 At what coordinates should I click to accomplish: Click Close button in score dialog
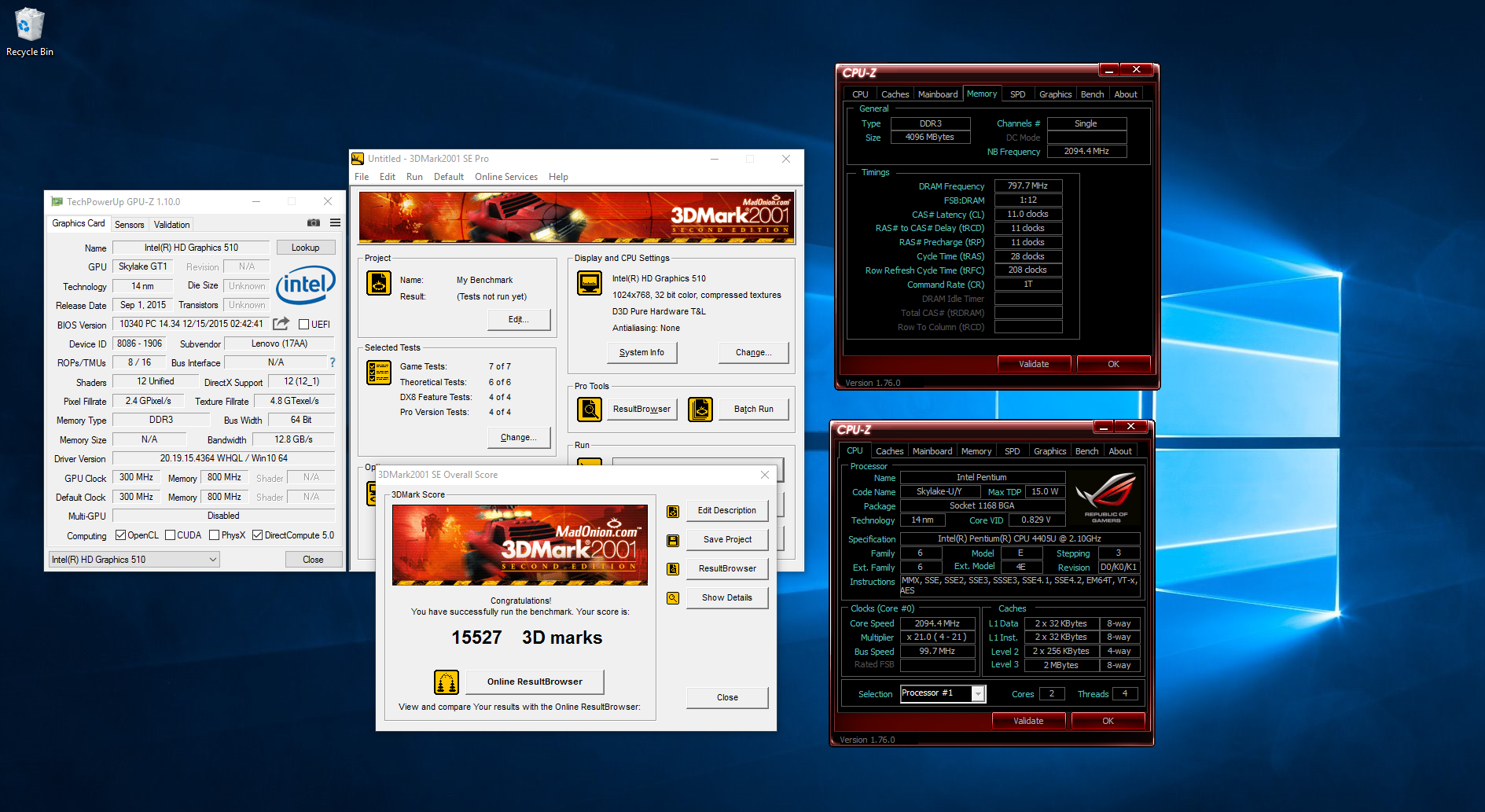click(x=727, y=697)
